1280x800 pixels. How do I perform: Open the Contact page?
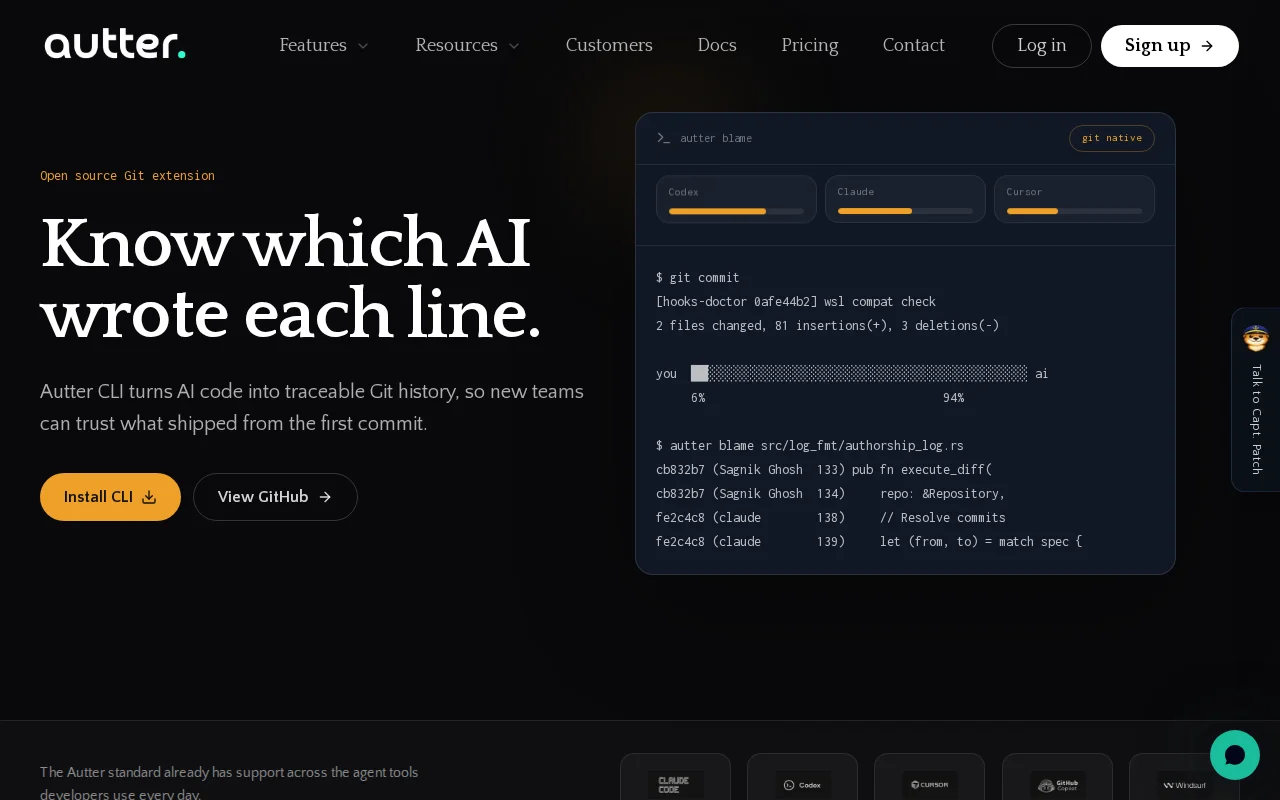coord(914,45)
